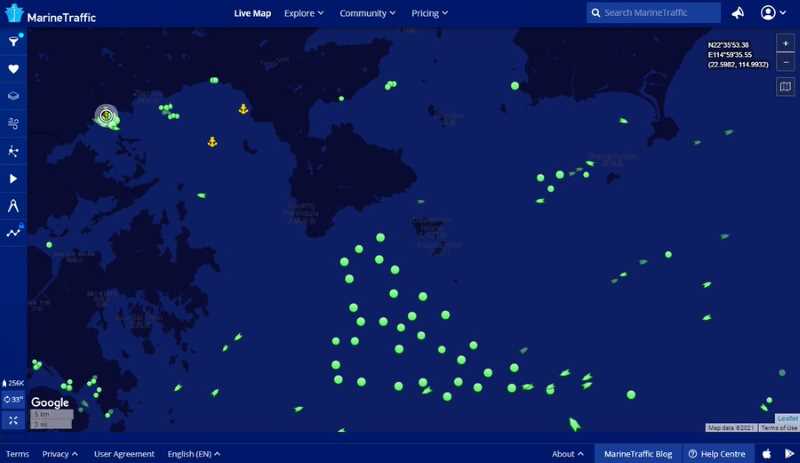Click the Help Centre button
The image size is (800, 463).
coord(718,454)
